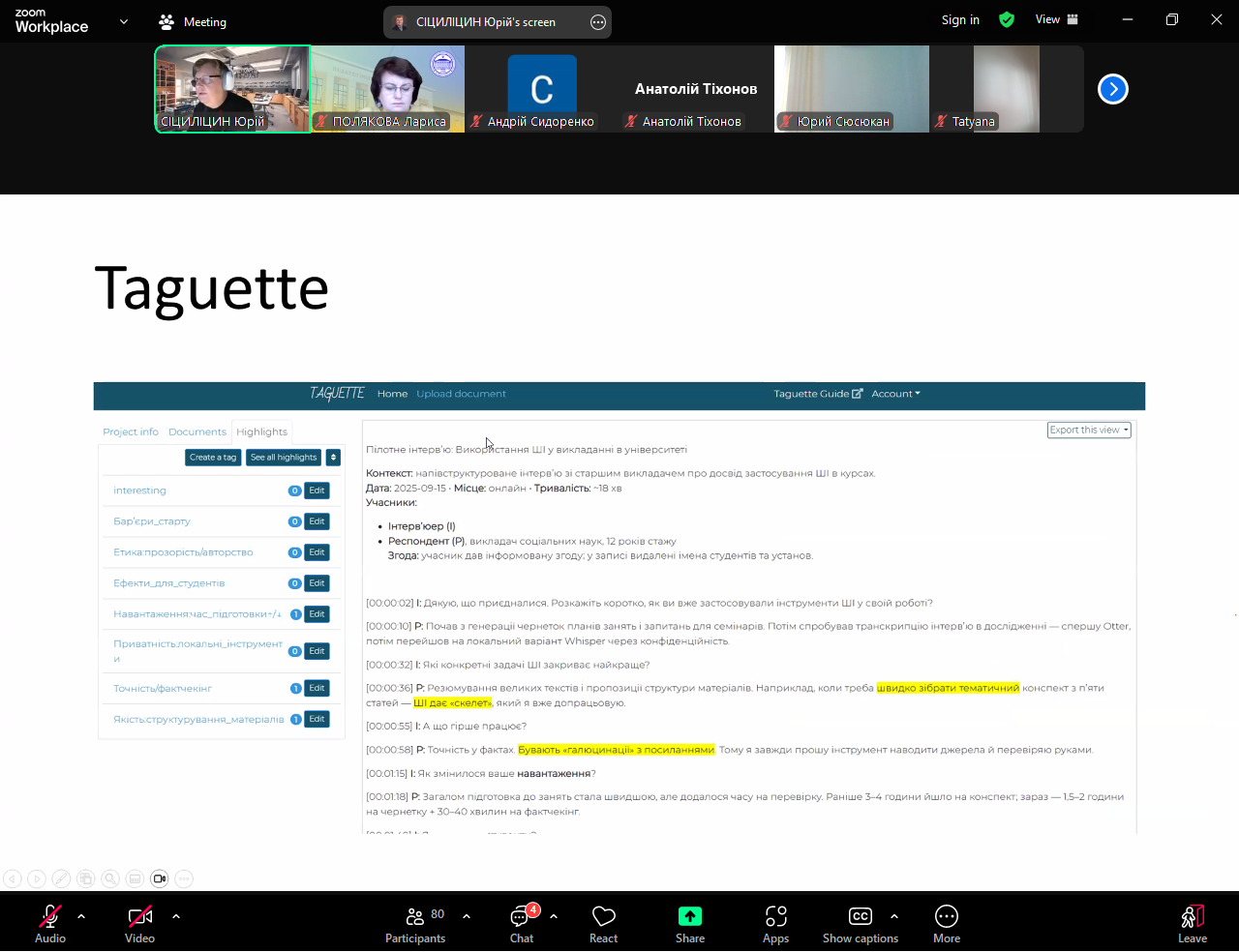
Task: Open the More options menu
Action: pos(946,917)
